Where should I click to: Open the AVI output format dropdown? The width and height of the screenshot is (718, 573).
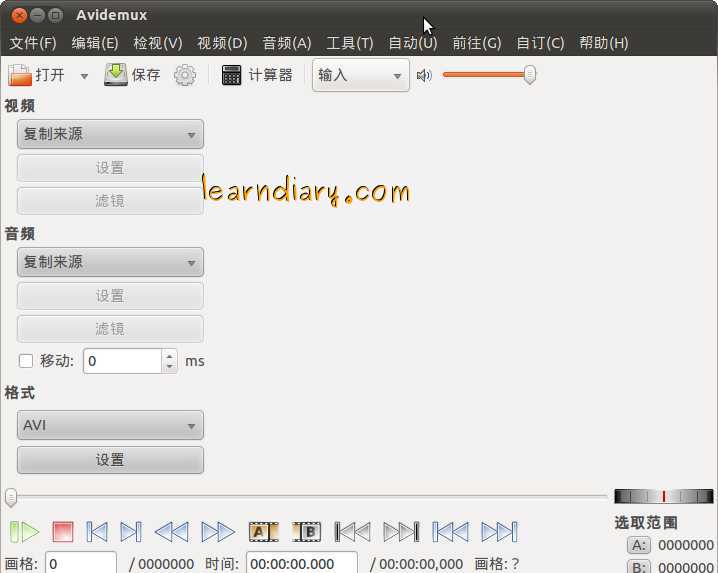click(x=110, y=425)
